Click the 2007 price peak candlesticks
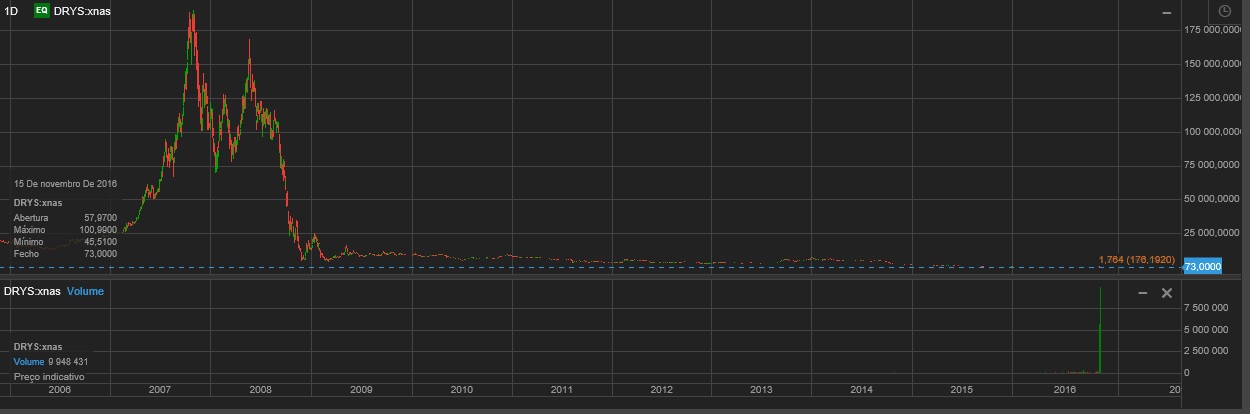The width and height of the screenshot is (1250, 414). (x=192, y=40)
